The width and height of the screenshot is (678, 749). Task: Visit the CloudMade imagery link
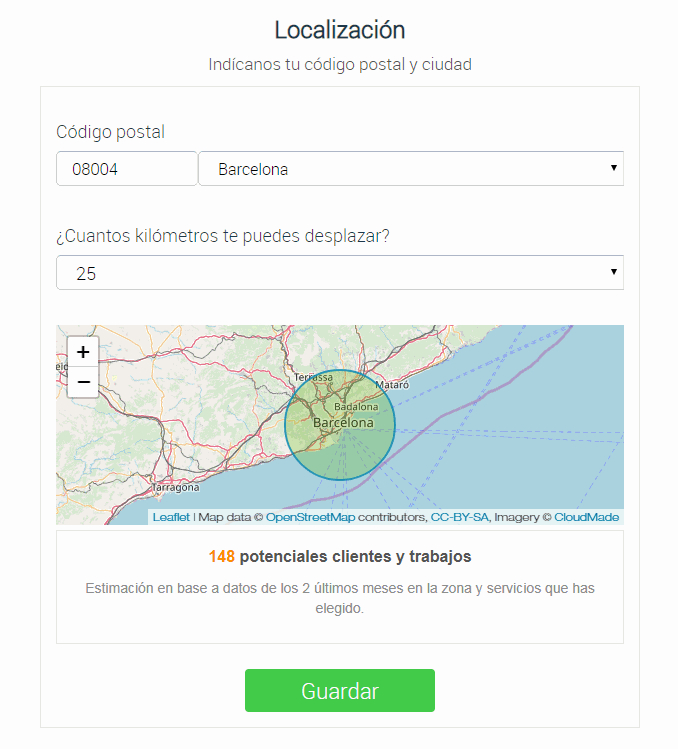pyautogui.click(x=586, y=517)
